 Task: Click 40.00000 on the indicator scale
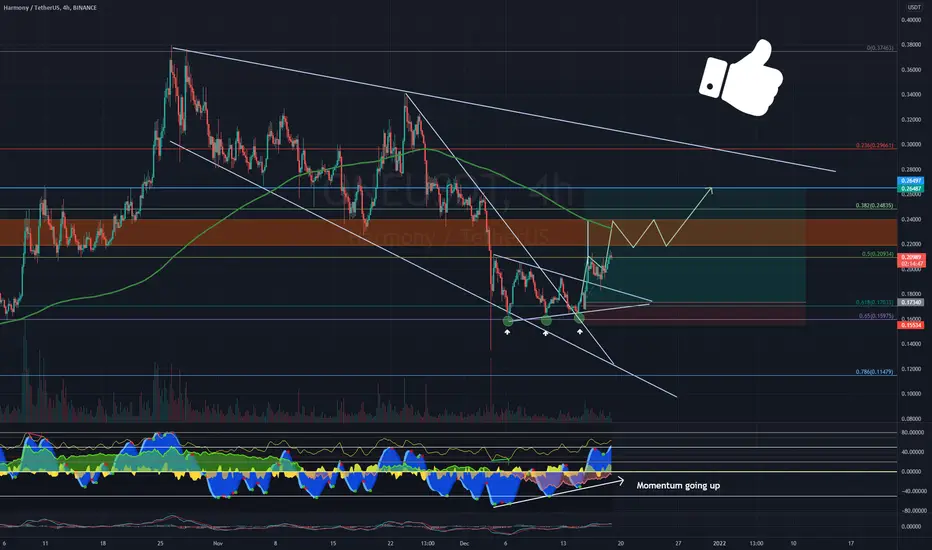(911, 452)
